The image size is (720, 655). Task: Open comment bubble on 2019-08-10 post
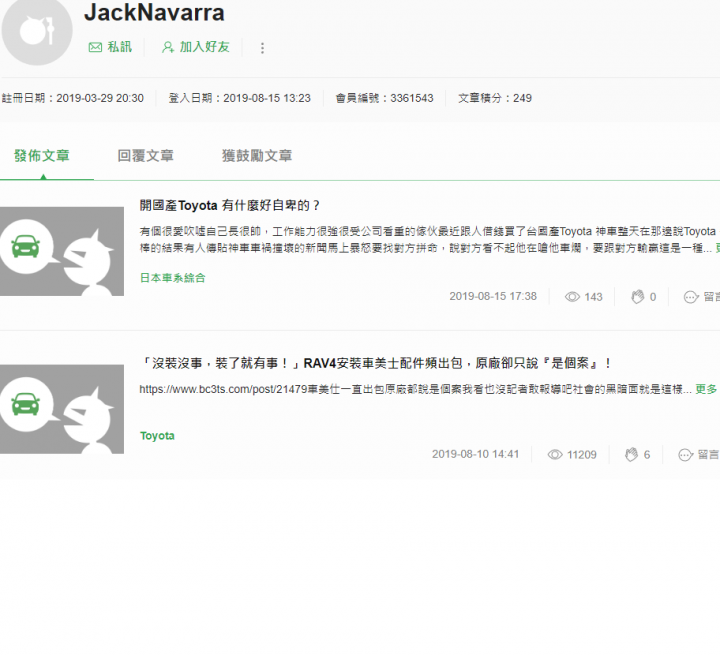[x=686, y=455]
